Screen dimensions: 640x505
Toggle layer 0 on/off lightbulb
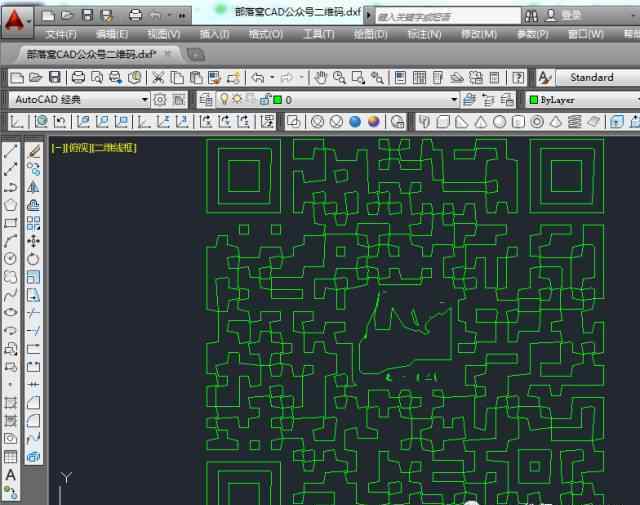tap(223, 99)
